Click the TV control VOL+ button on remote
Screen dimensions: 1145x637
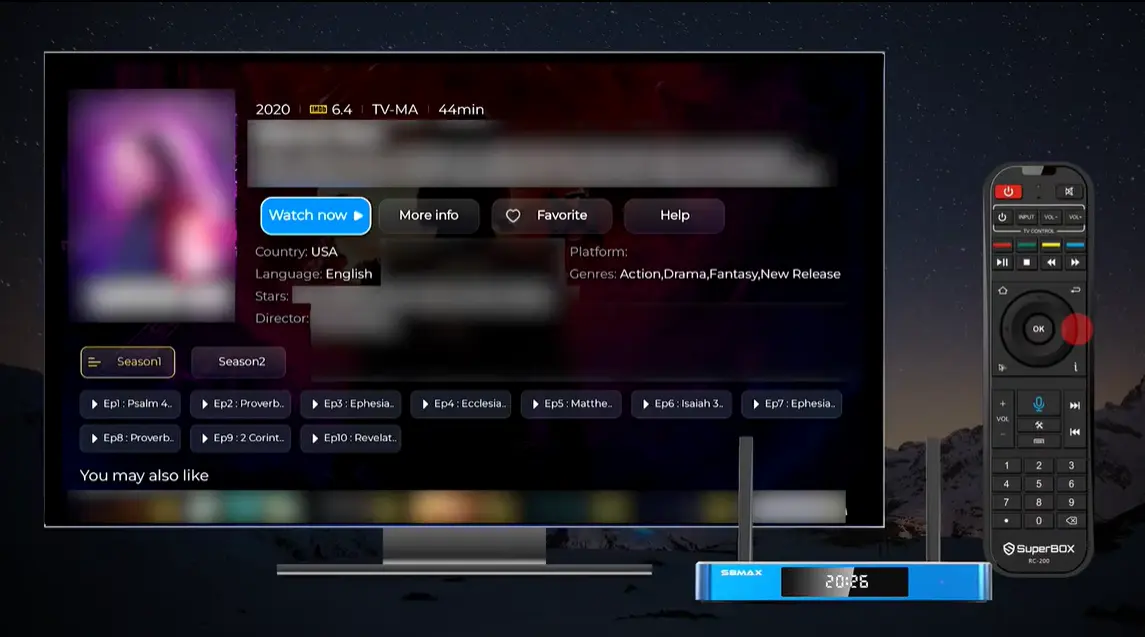(1074, 217)
